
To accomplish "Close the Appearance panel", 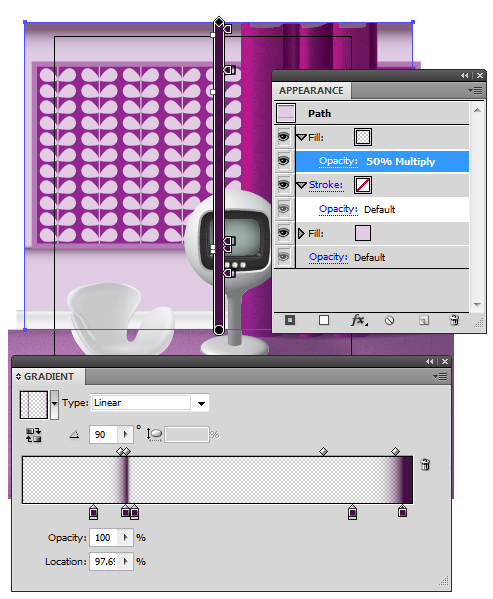I will [x=480, y=76].
